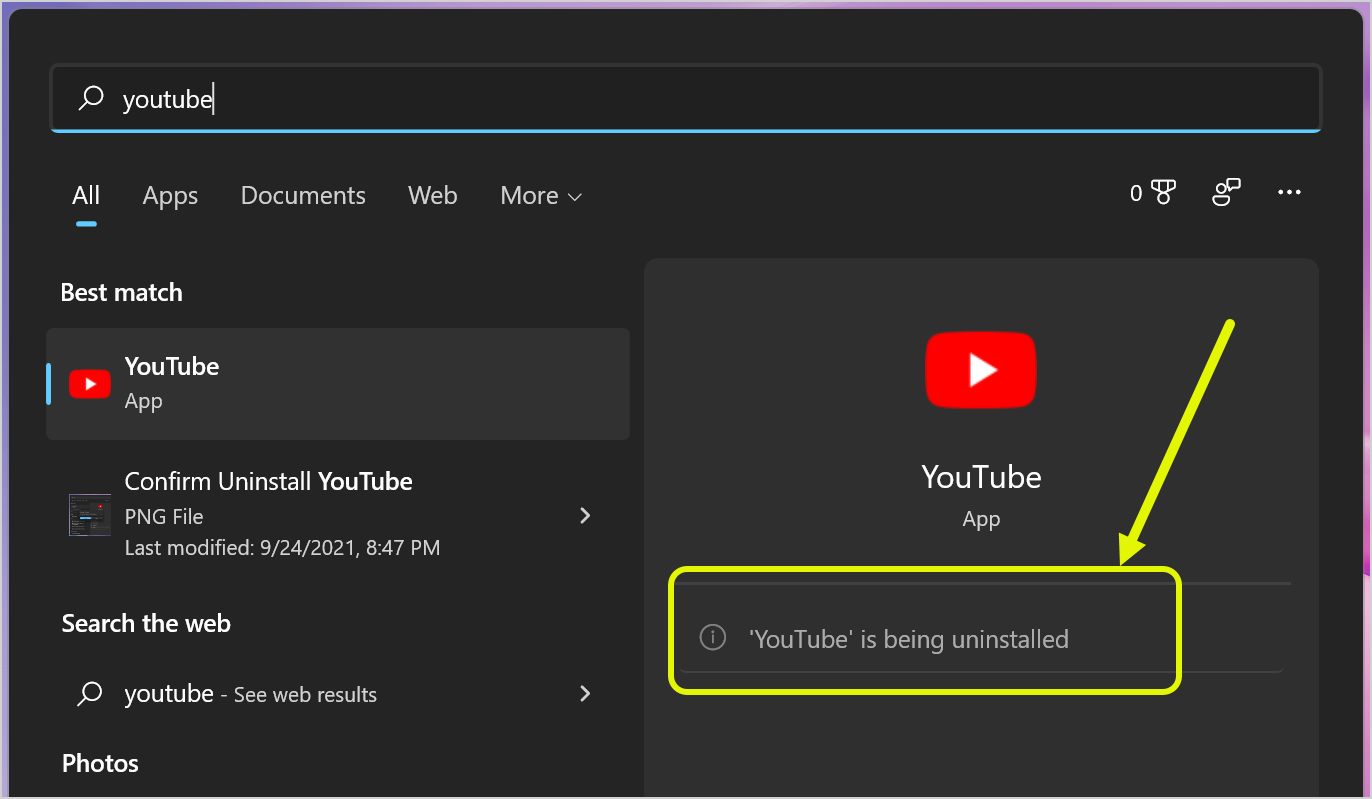Viewport: 1372px width, 799px height.
Task: Switch to the Documents filter tab
Action: [x=303, y=195]
